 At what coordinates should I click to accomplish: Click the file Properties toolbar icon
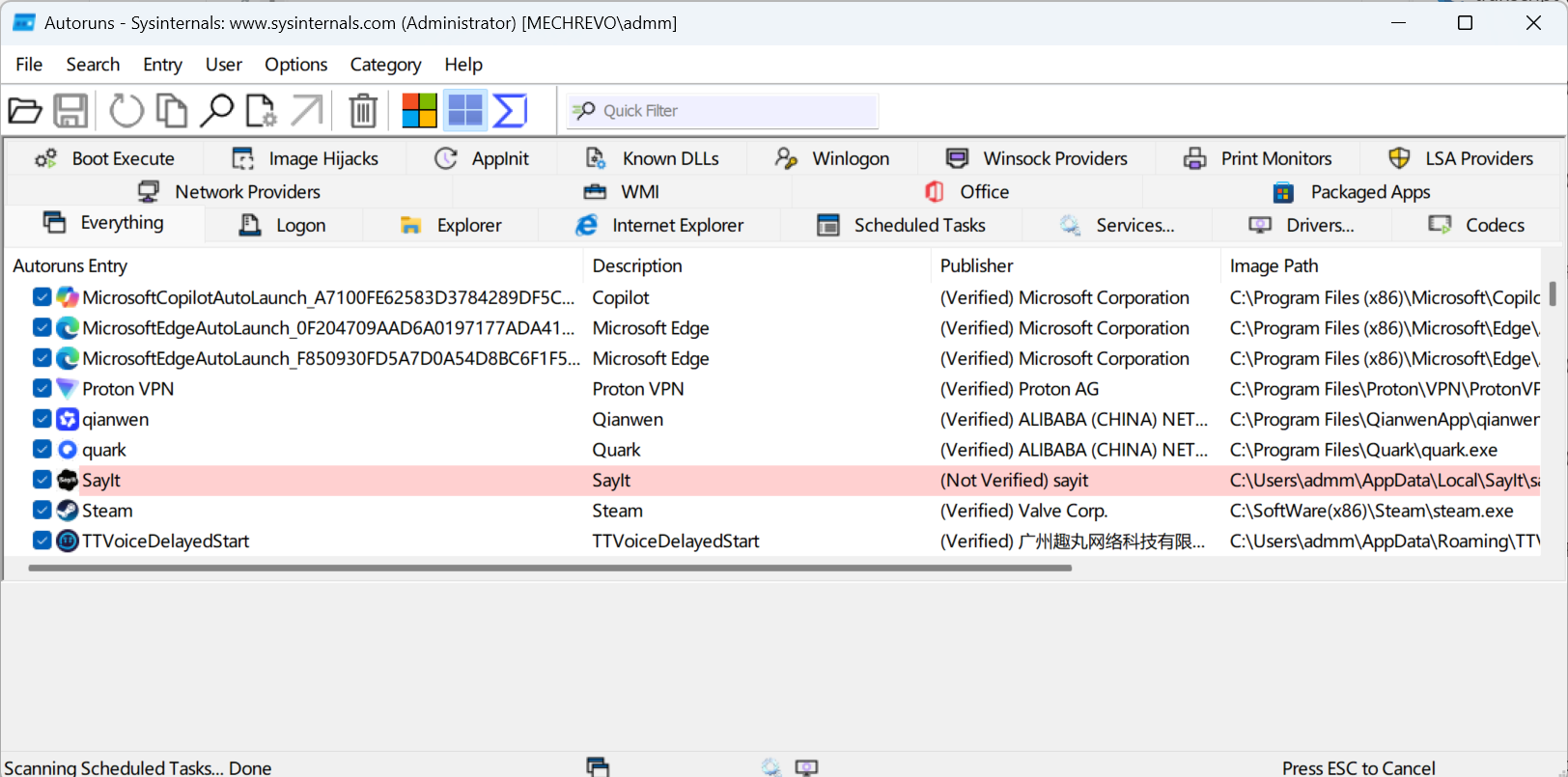pos(262,111)
